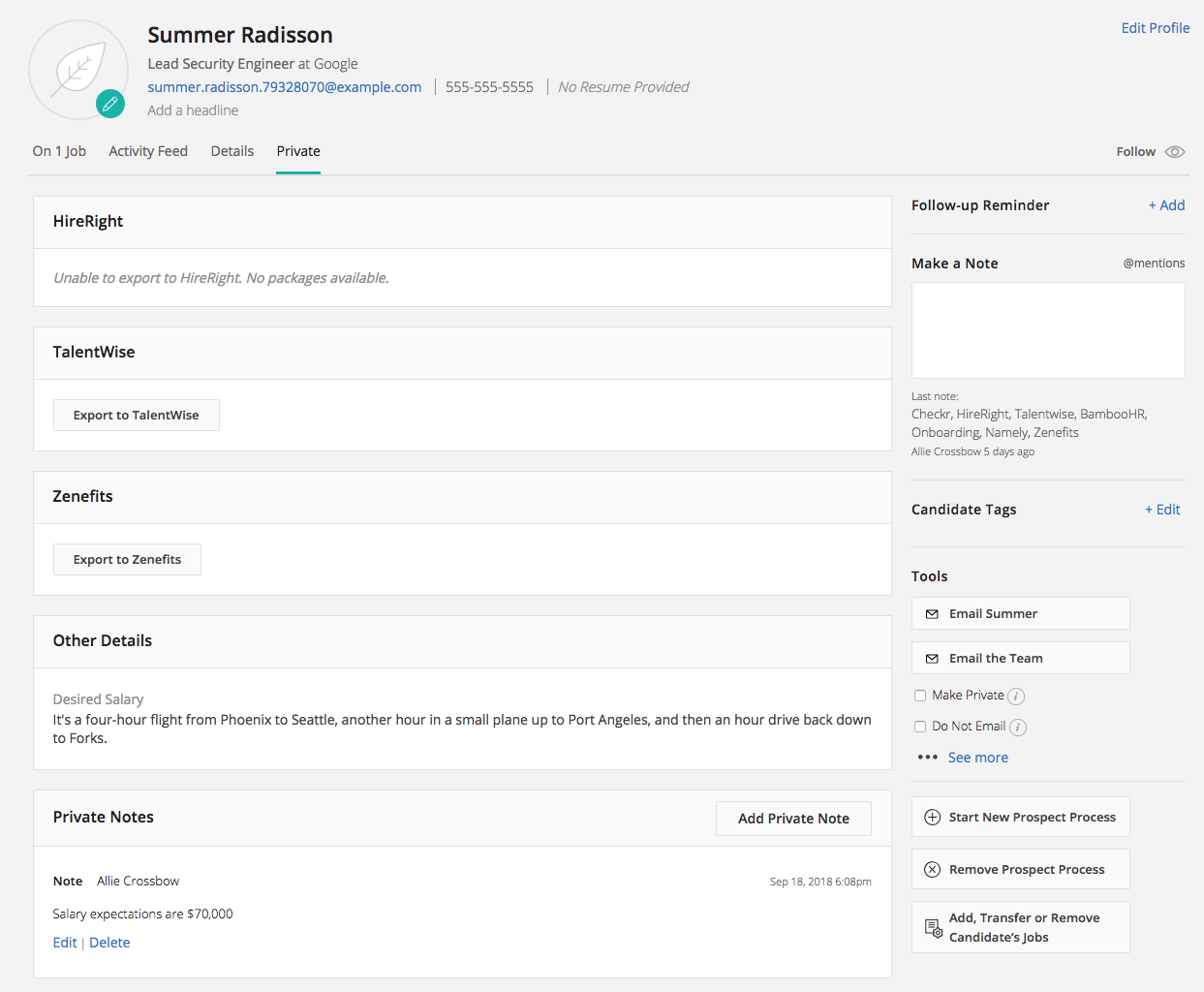Image resolution: width=1204 pixels, height=992 pixels.
Task: Edit Allie Crossbow's private note
Action: [65, 943]
